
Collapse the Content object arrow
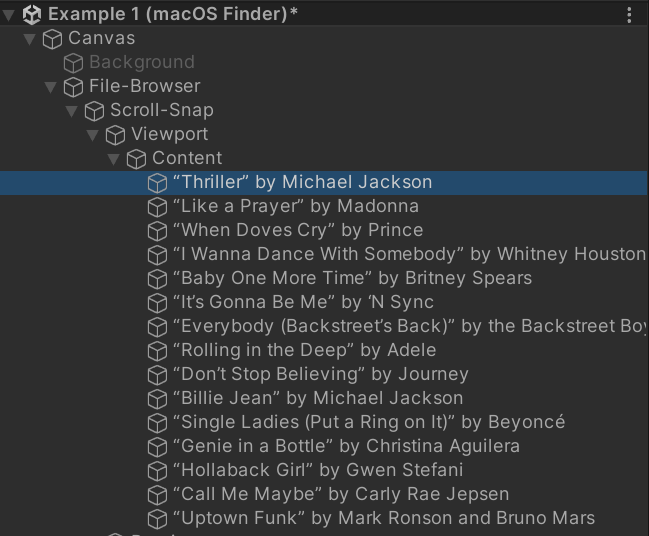113,159
